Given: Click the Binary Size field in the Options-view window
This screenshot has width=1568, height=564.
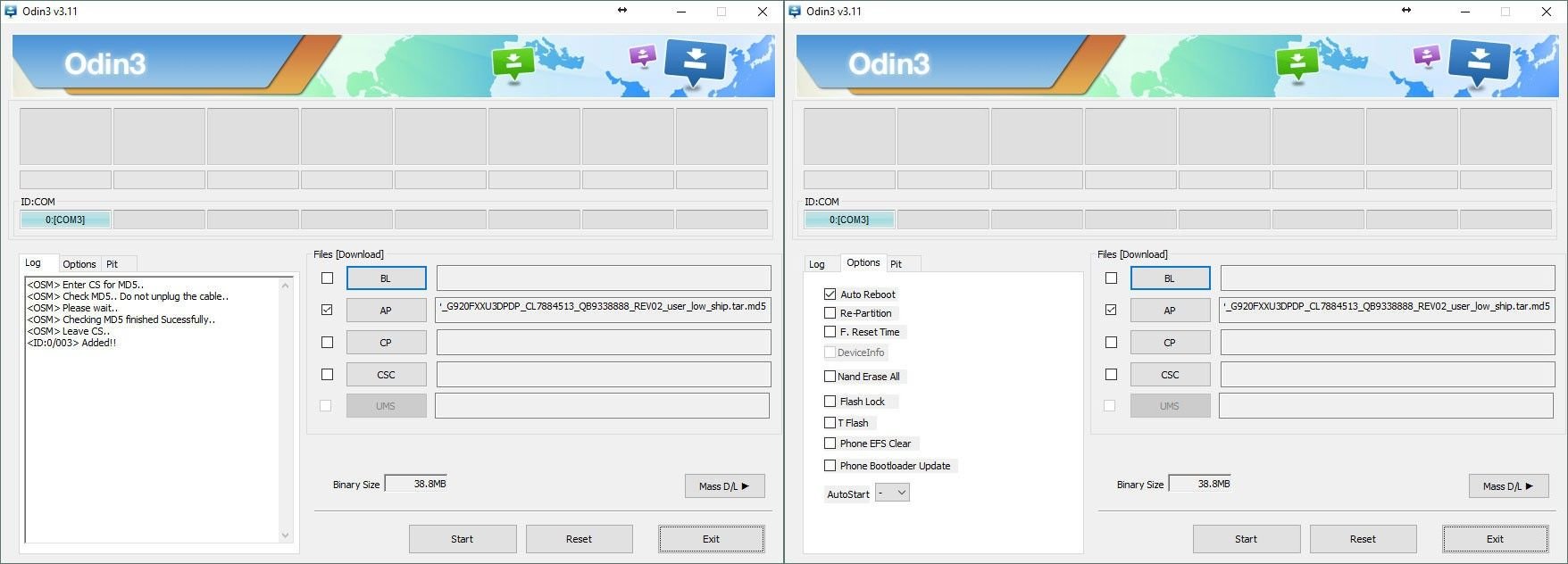Looking at the screenshot, I should (x=1201, y=484).
